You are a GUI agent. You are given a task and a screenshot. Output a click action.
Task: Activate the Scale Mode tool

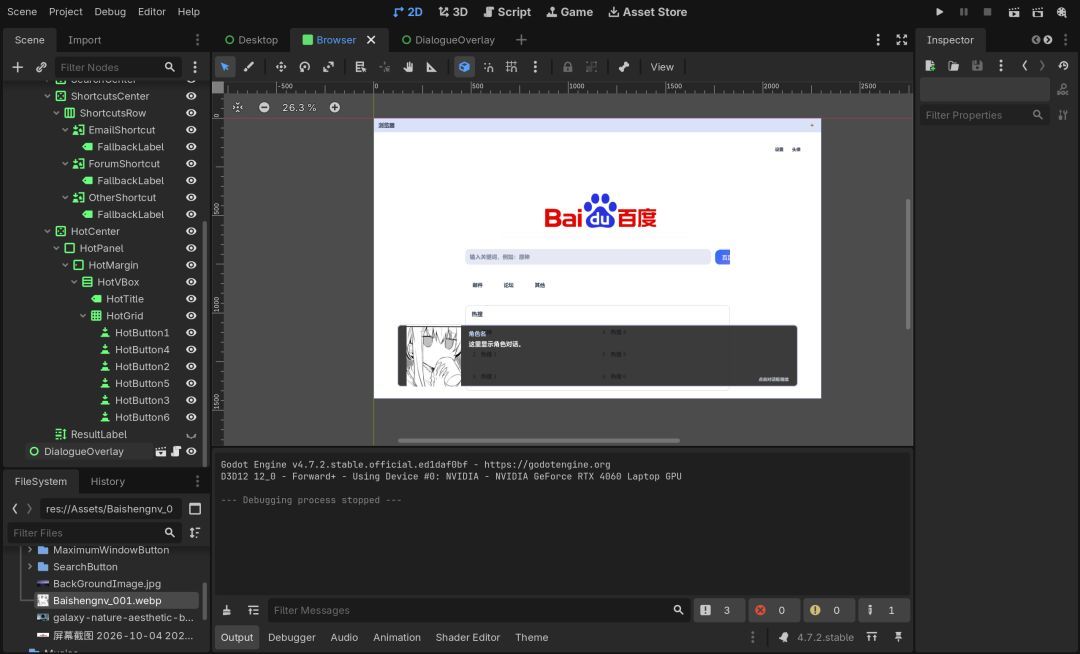click(329, 67)
